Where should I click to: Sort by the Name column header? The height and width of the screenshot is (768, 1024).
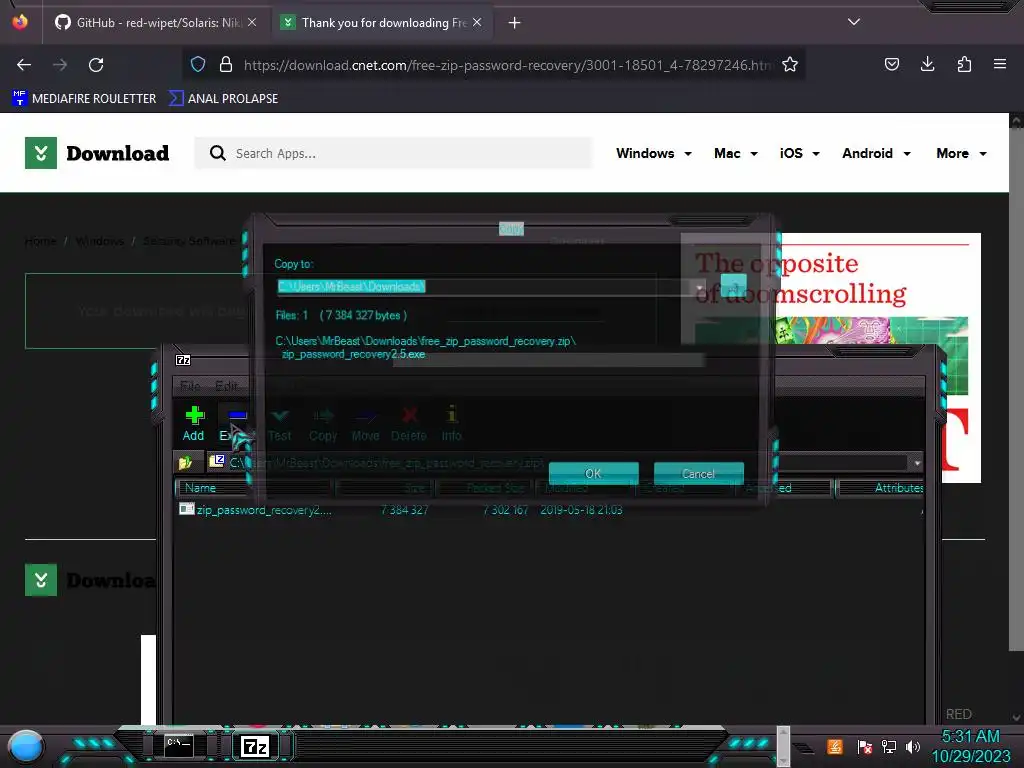pos(254,488)
